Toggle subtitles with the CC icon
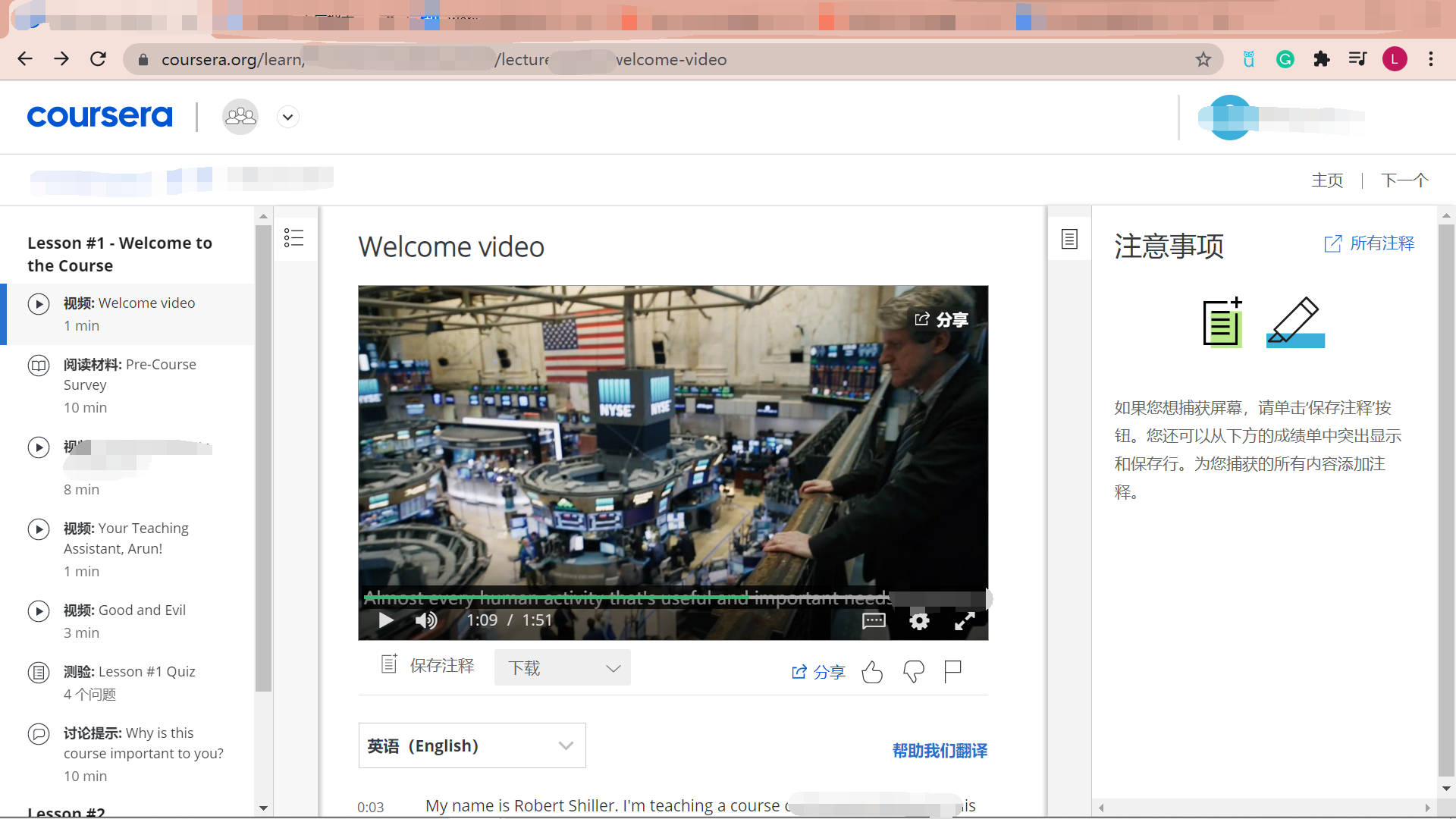The height and width of the screenshot is (819, 1456). 873,620
